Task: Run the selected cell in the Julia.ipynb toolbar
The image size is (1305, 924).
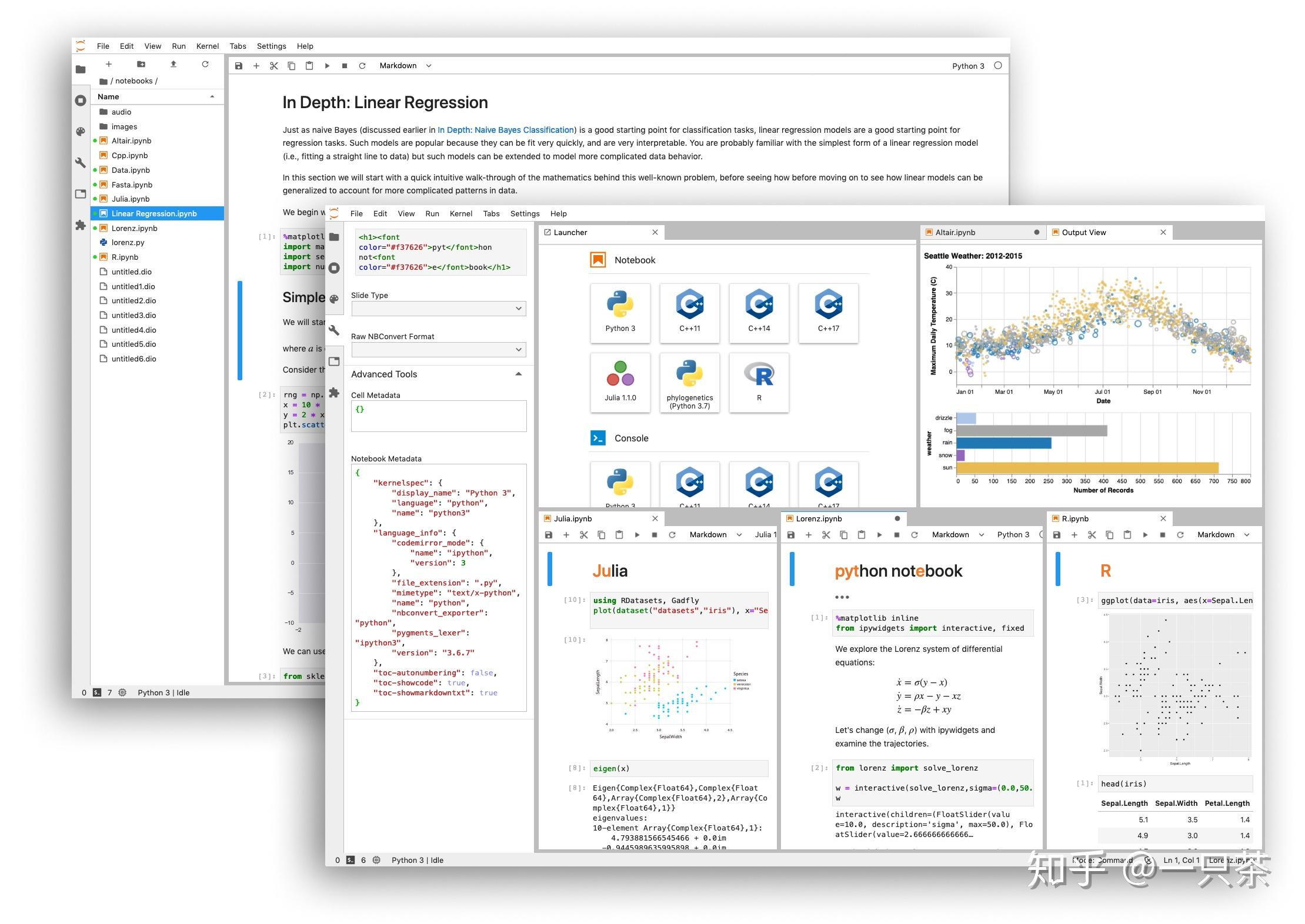Action: (x=636, y=535)
